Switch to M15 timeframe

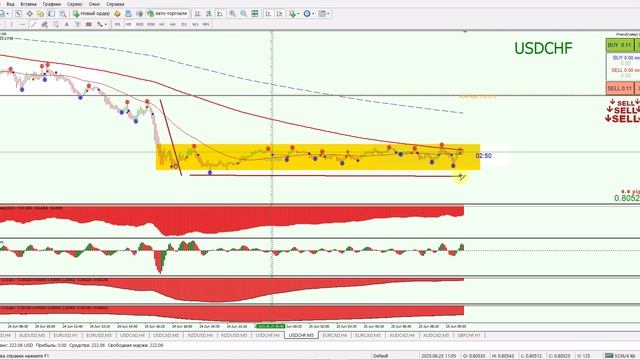pyautogui.click(x=140, y=24)
